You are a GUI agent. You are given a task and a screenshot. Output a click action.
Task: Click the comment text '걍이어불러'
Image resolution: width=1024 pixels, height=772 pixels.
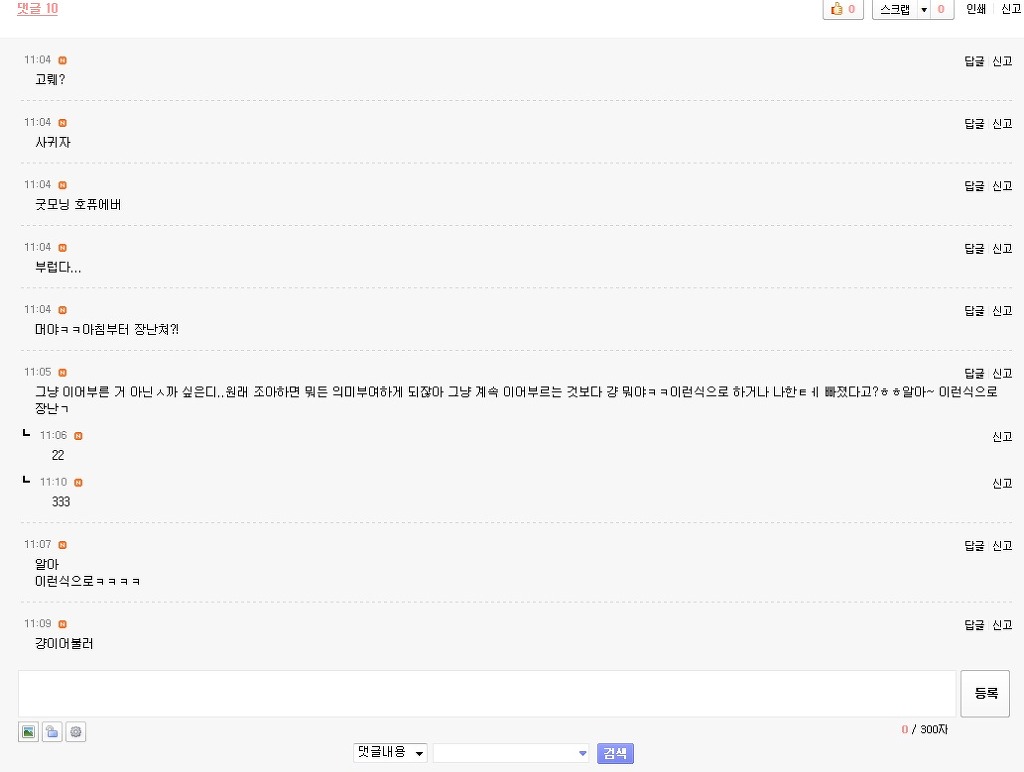click(x=64, y=644)
